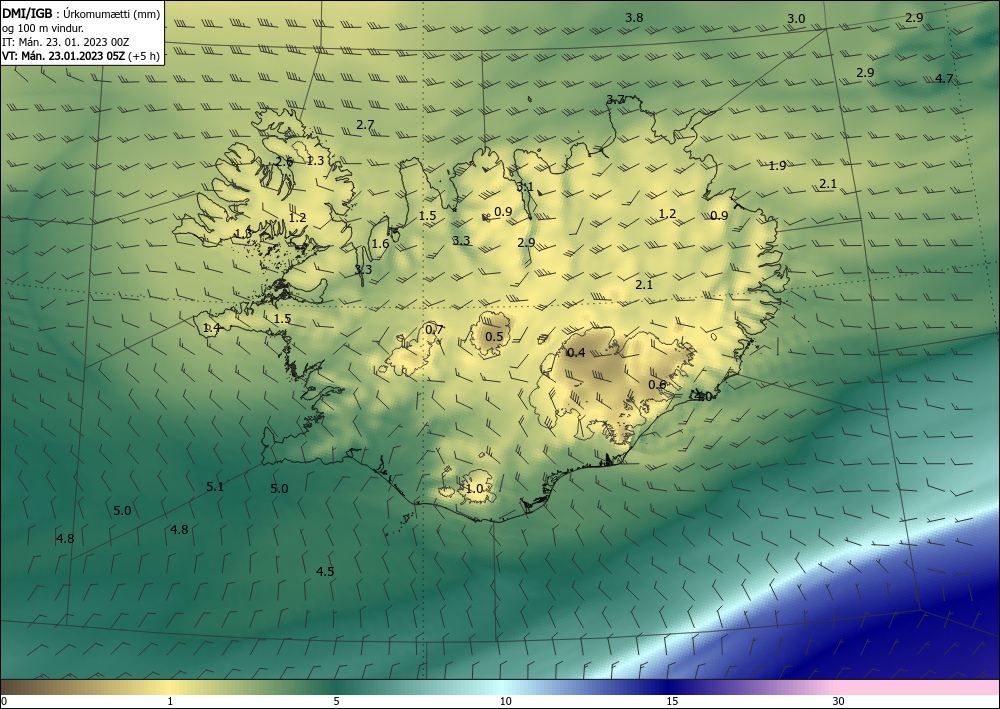Click the 'DMI/IGB : Úrkomumætti (mm)' title line
This screenshot has width=1000, height=709.
[81, 14]
